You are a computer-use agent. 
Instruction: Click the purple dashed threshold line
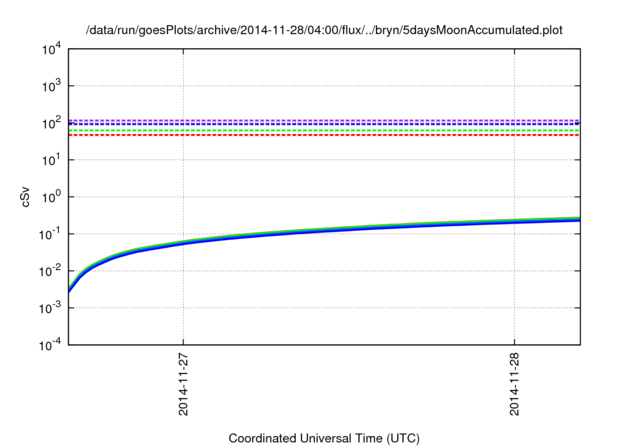324,120
